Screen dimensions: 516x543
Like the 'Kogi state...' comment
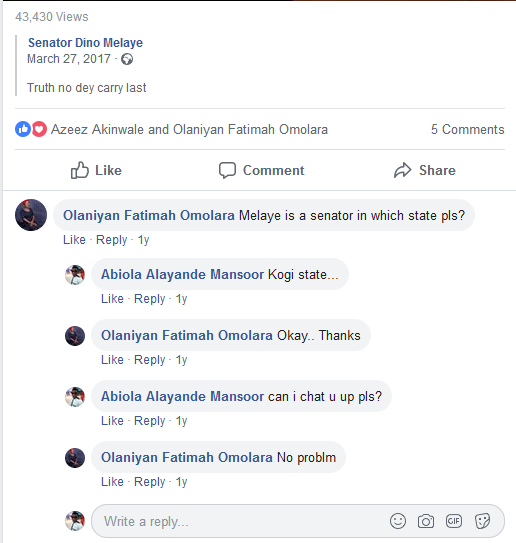[112, 299]
